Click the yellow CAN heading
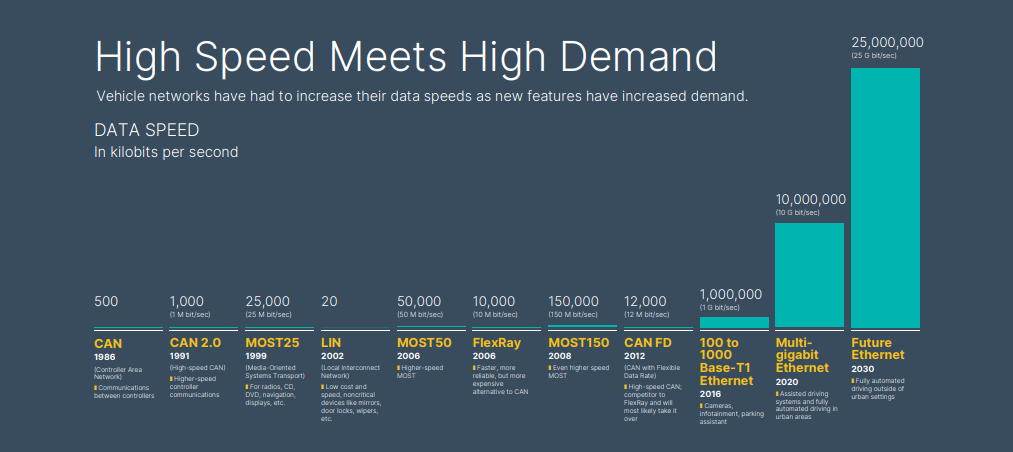This screenshot has height=452, width=1013. click(108, 343)
